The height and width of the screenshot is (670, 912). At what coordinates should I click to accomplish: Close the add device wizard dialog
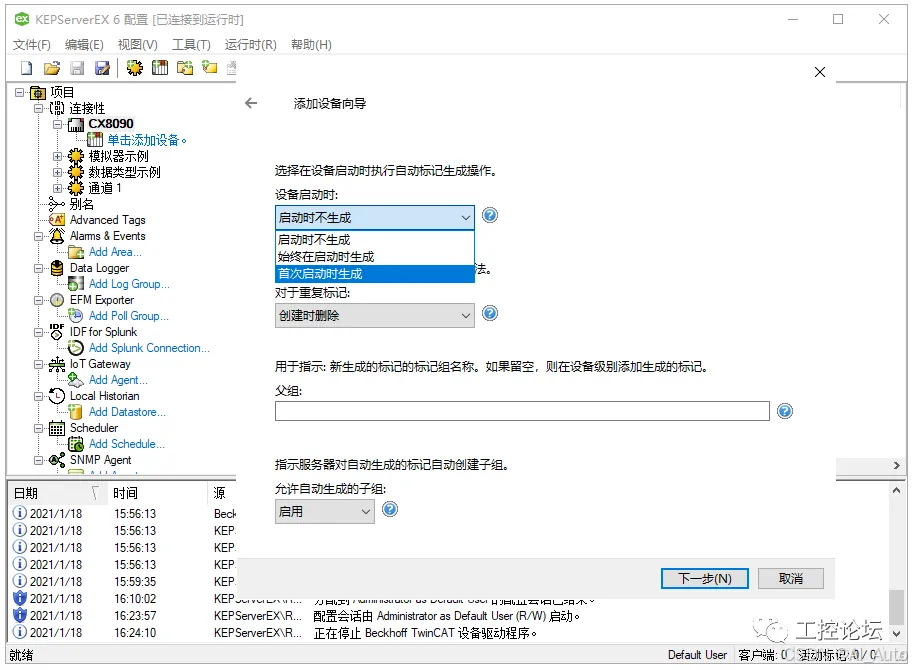[820, 72]
